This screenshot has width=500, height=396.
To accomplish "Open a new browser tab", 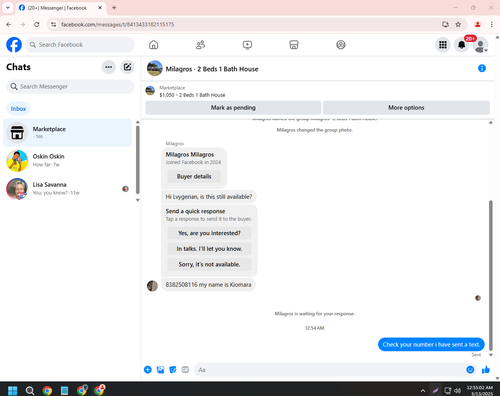I will click(x=114, y=8).
